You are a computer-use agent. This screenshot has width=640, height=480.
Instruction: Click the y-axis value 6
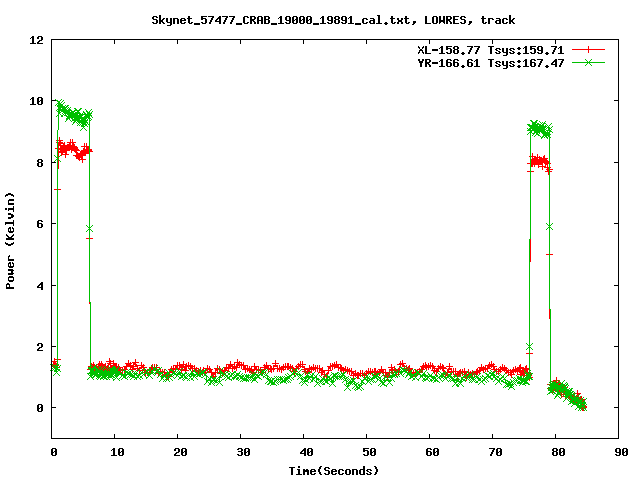point(40,224)
